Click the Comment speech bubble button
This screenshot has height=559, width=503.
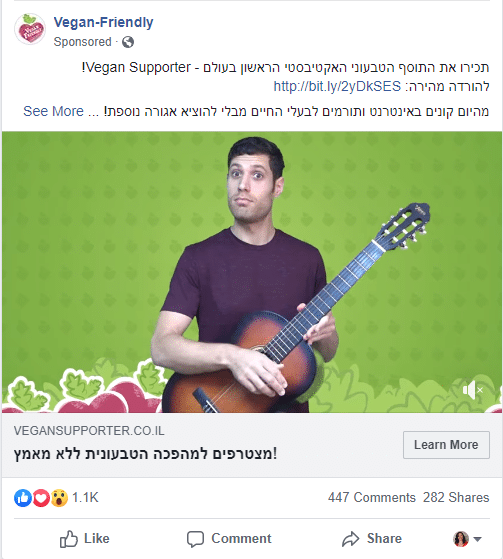pyautogui.click(x=229, y=539)
